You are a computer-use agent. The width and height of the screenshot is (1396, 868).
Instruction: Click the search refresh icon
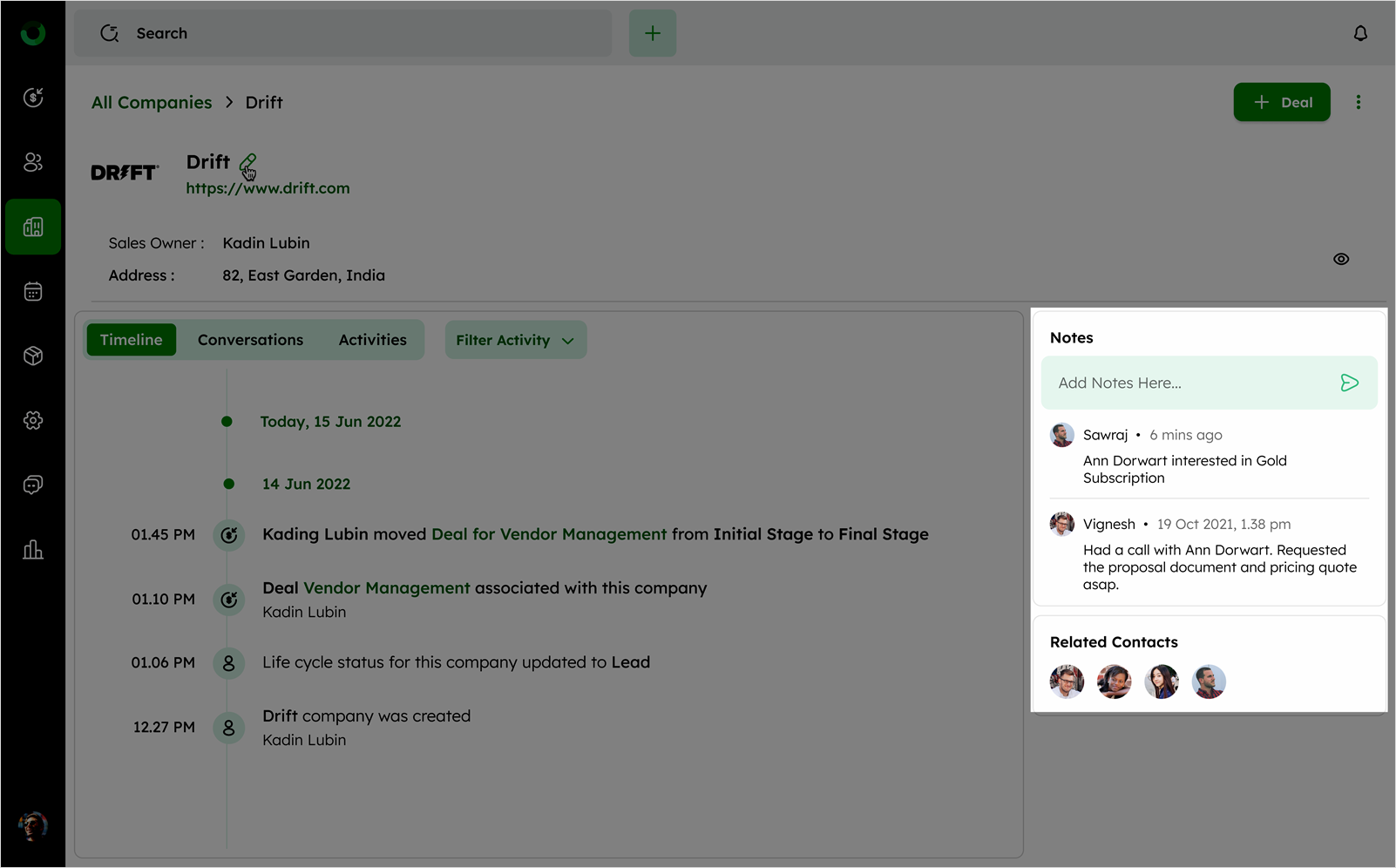tap(110, 33)
